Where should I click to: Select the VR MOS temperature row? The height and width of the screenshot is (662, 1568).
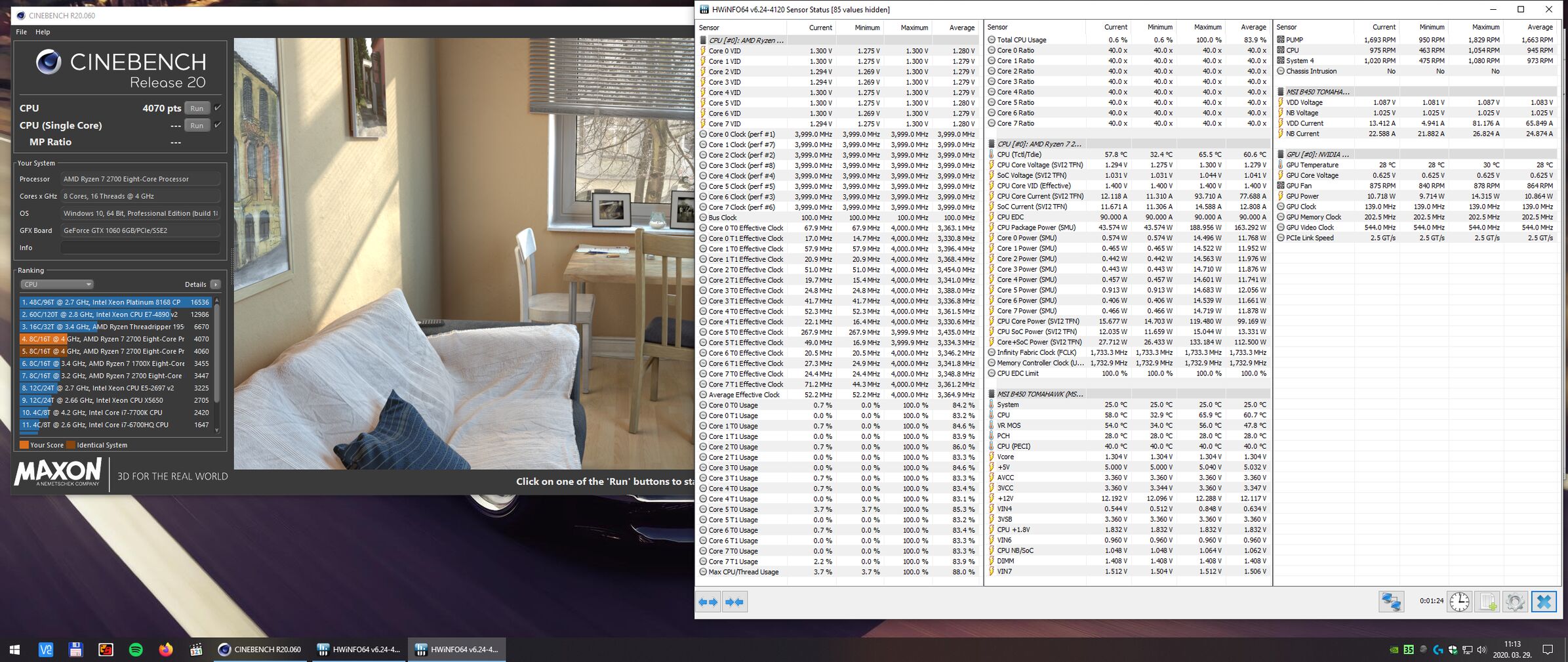tap(1128, 426)
